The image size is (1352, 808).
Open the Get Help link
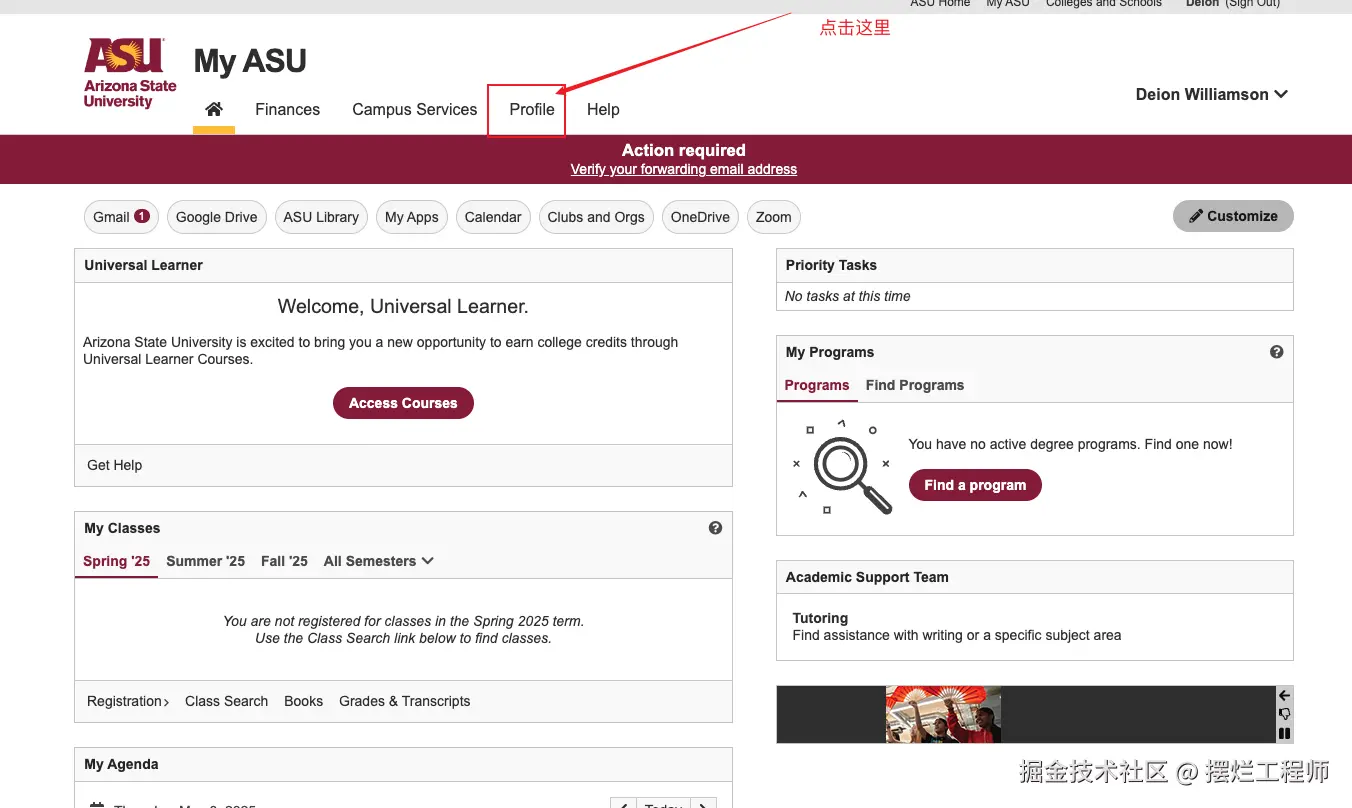pyautogui.click(x=115, y=465)
